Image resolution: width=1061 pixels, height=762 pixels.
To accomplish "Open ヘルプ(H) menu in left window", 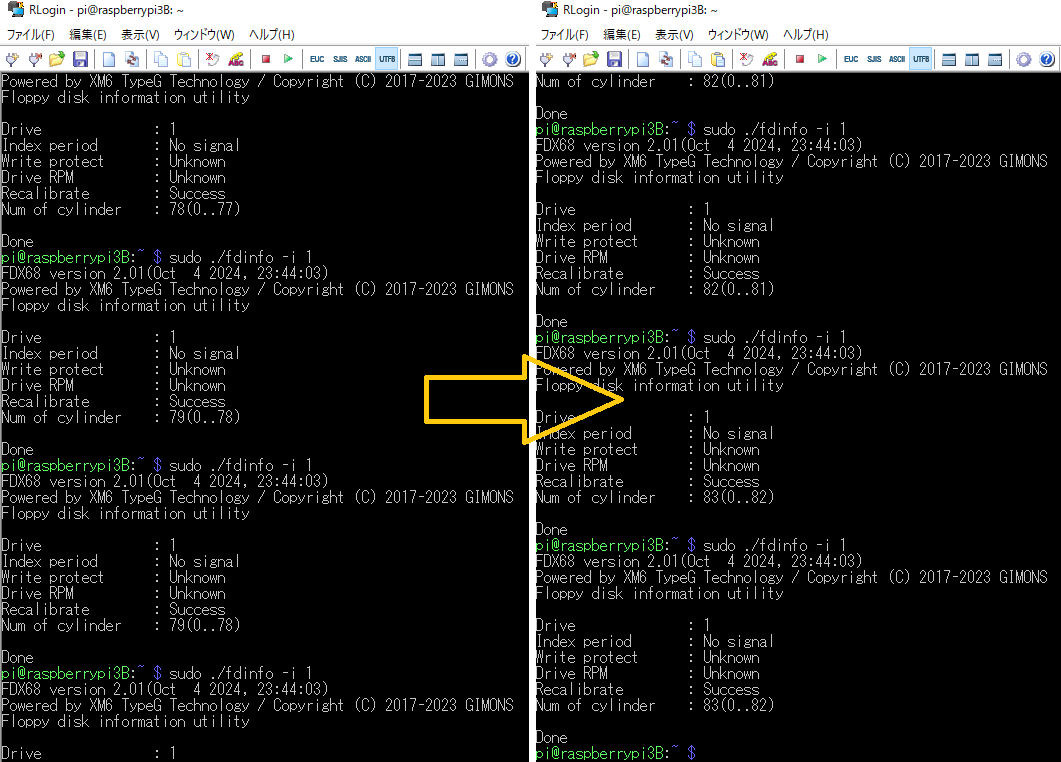I will point(271,35).
